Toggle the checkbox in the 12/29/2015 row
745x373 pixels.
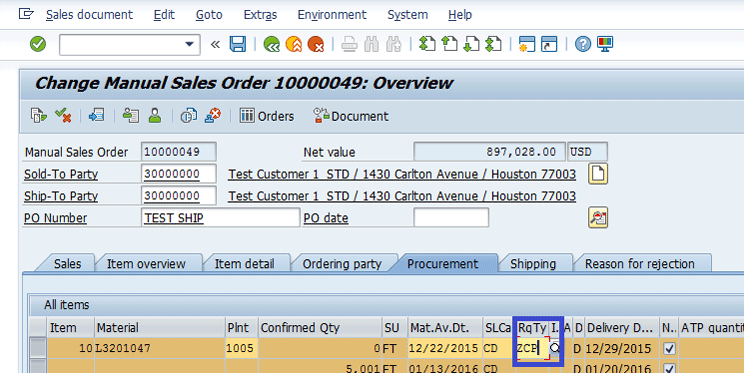pyautogui.click(x=669, y=349)
